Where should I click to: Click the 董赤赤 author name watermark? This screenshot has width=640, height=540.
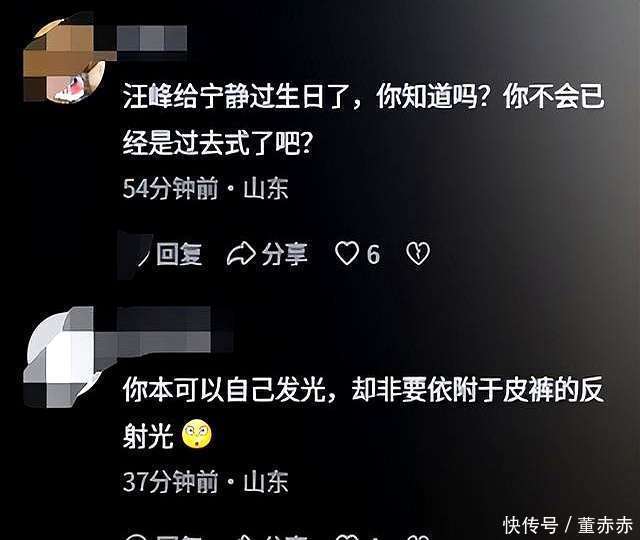605,525
